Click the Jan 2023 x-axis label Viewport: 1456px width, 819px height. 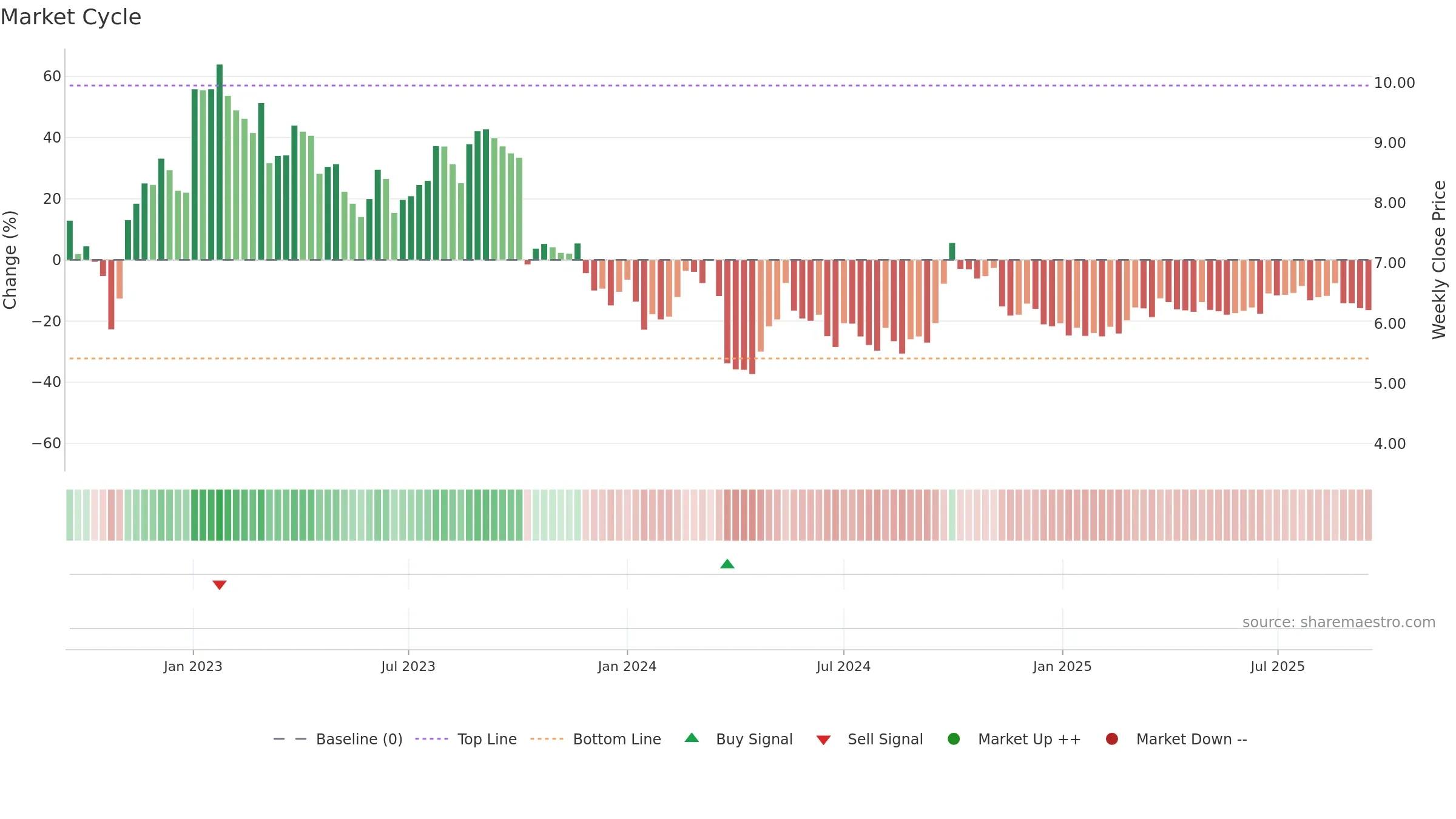pos(193,667)
